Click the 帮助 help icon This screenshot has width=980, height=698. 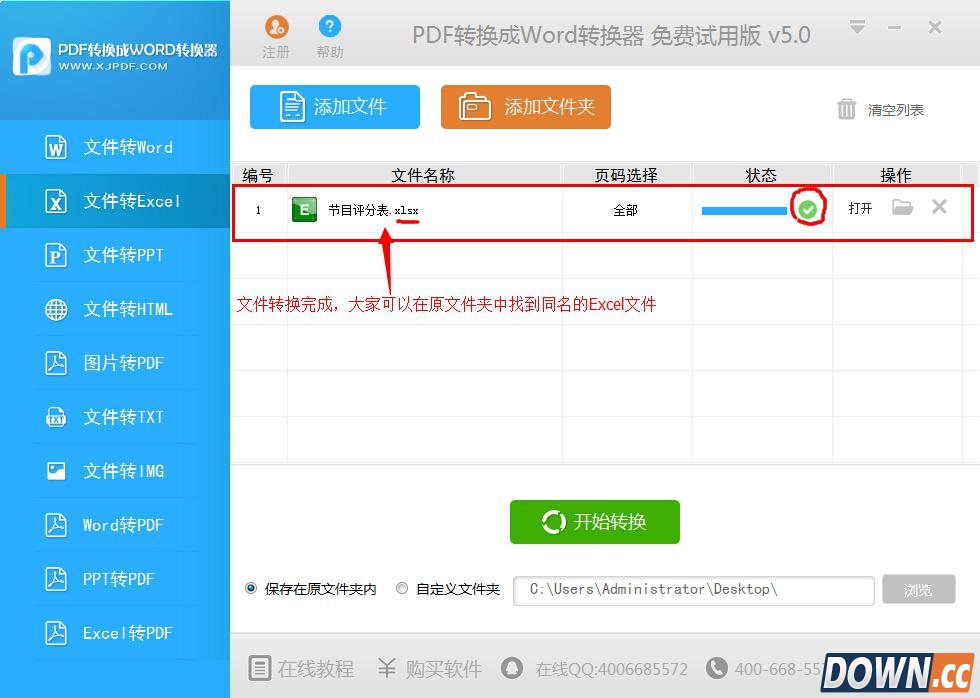pyautogui.click(x=330, y=28)
